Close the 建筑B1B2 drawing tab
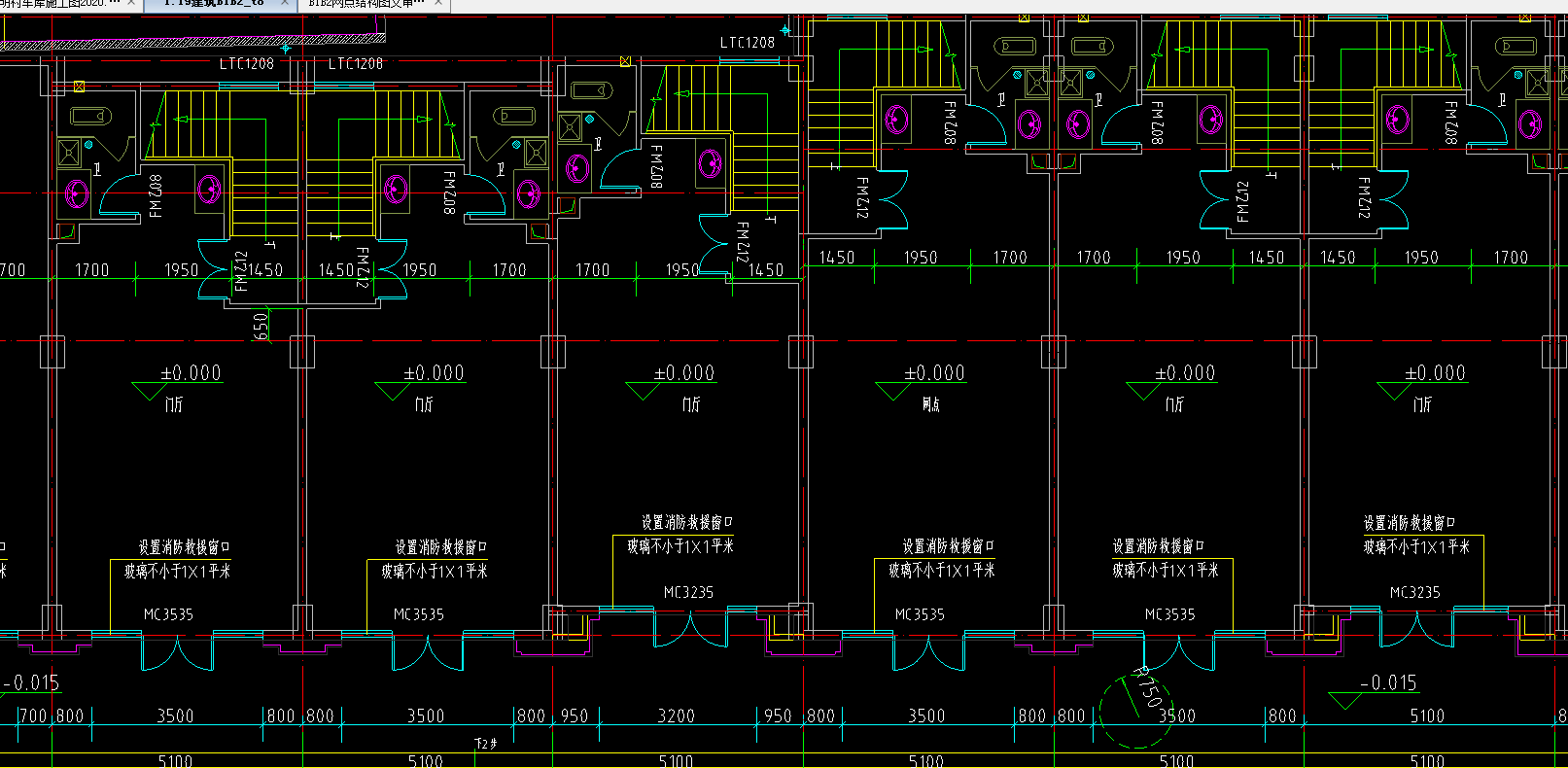1568x768 pixels. (286, 4)
